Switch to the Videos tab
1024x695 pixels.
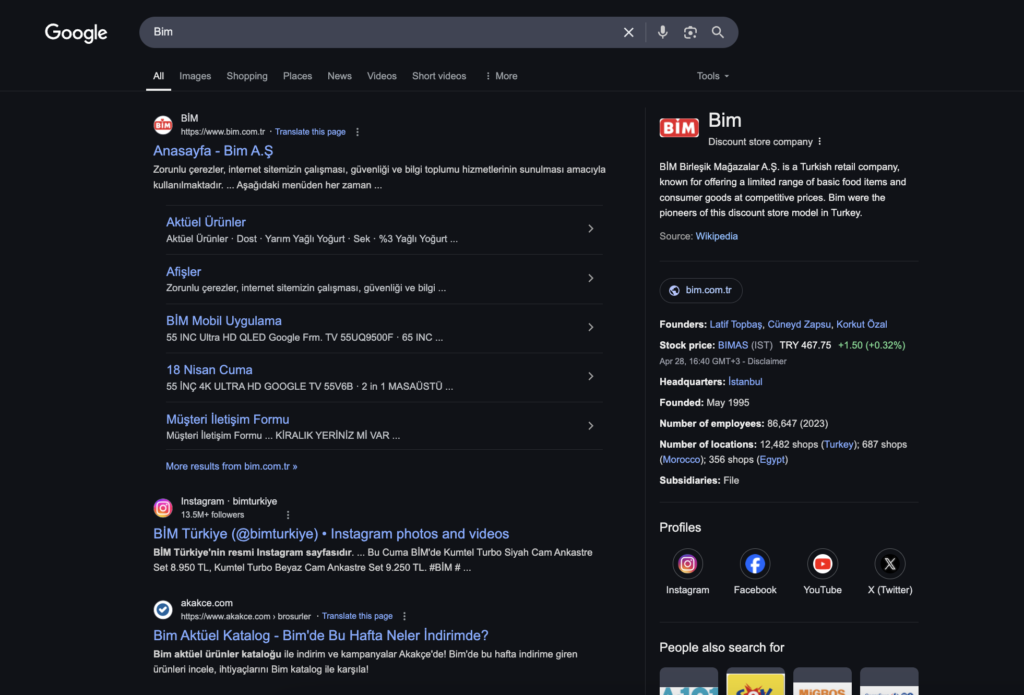point(381,76)
